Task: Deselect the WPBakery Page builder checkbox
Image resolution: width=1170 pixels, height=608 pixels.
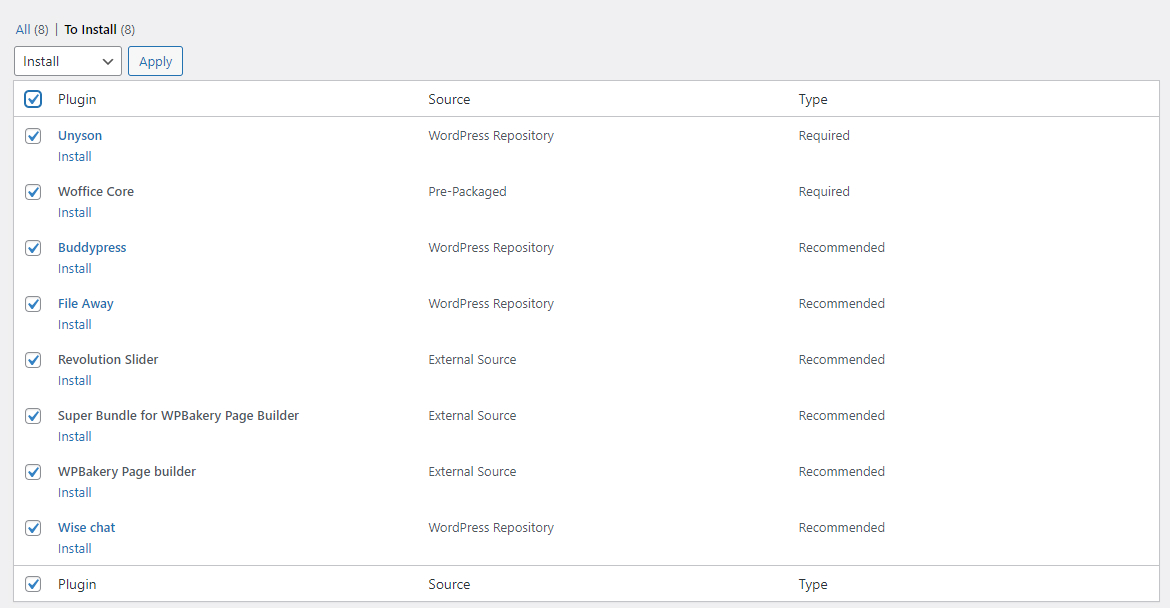Action: click(x=33, y=472)
